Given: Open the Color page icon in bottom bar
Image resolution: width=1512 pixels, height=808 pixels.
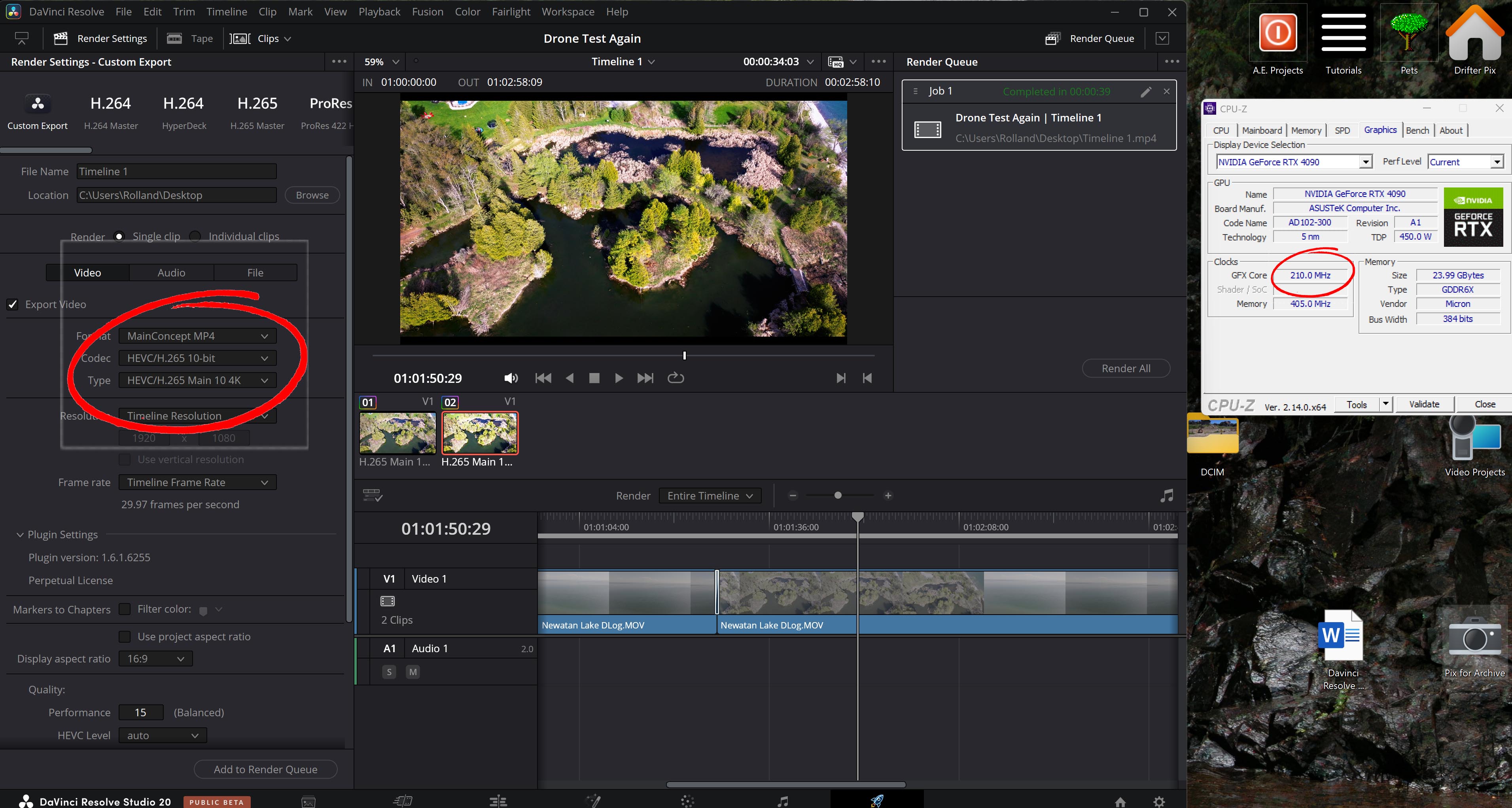Looking at the screenshot, I should coord(687,801).
